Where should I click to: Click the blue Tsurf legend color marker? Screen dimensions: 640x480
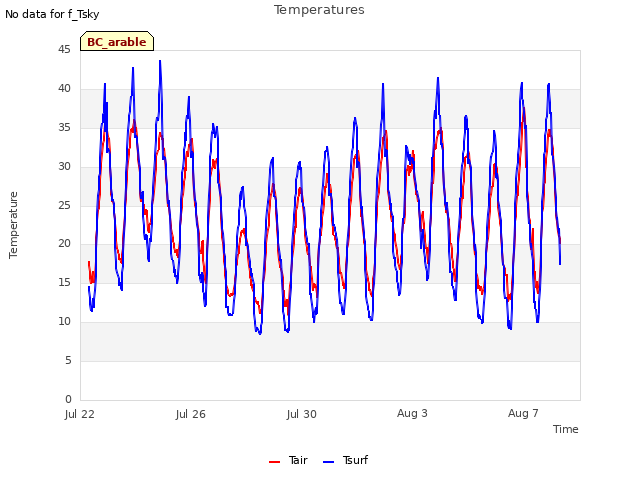pos(328,462)
